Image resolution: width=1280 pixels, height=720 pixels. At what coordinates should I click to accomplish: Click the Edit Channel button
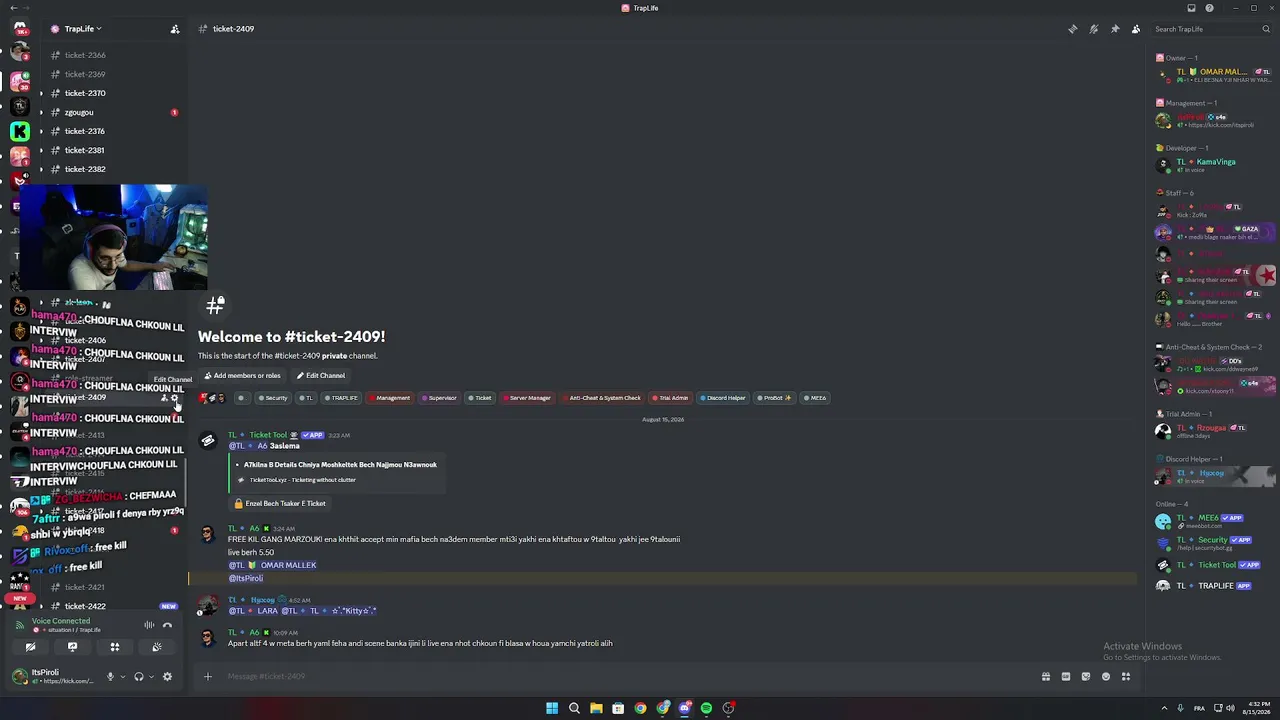point(321,376)
